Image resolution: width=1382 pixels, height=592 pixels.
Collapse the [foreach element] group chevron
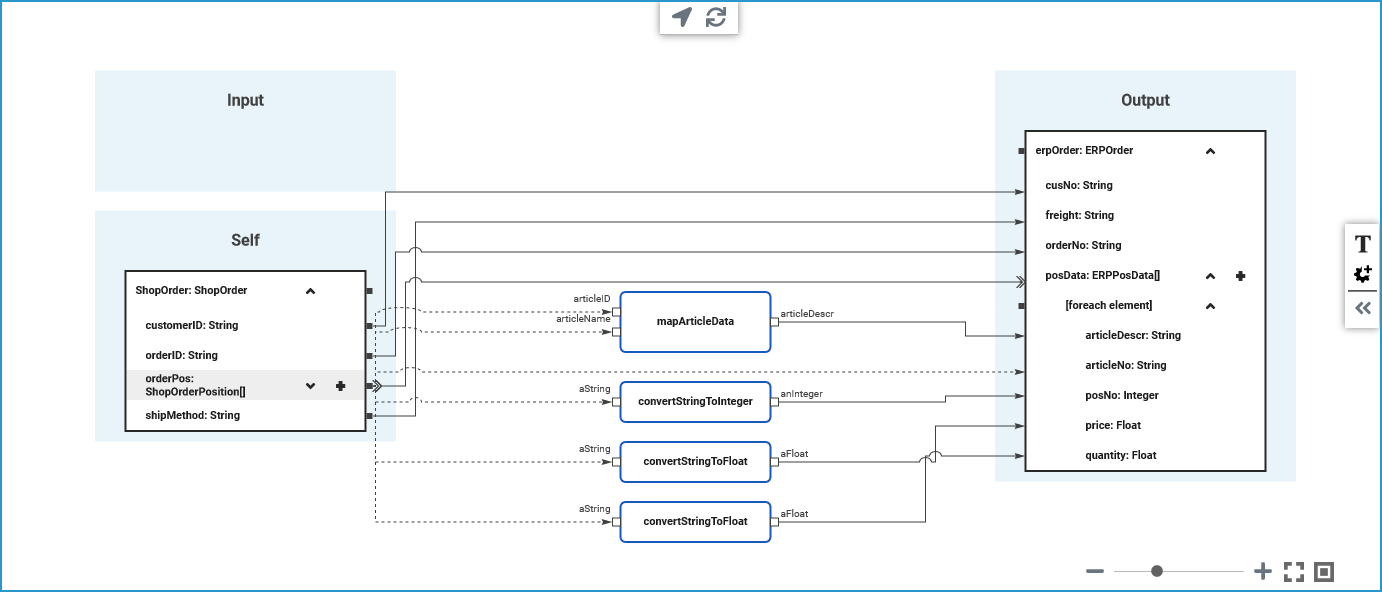1210,305
